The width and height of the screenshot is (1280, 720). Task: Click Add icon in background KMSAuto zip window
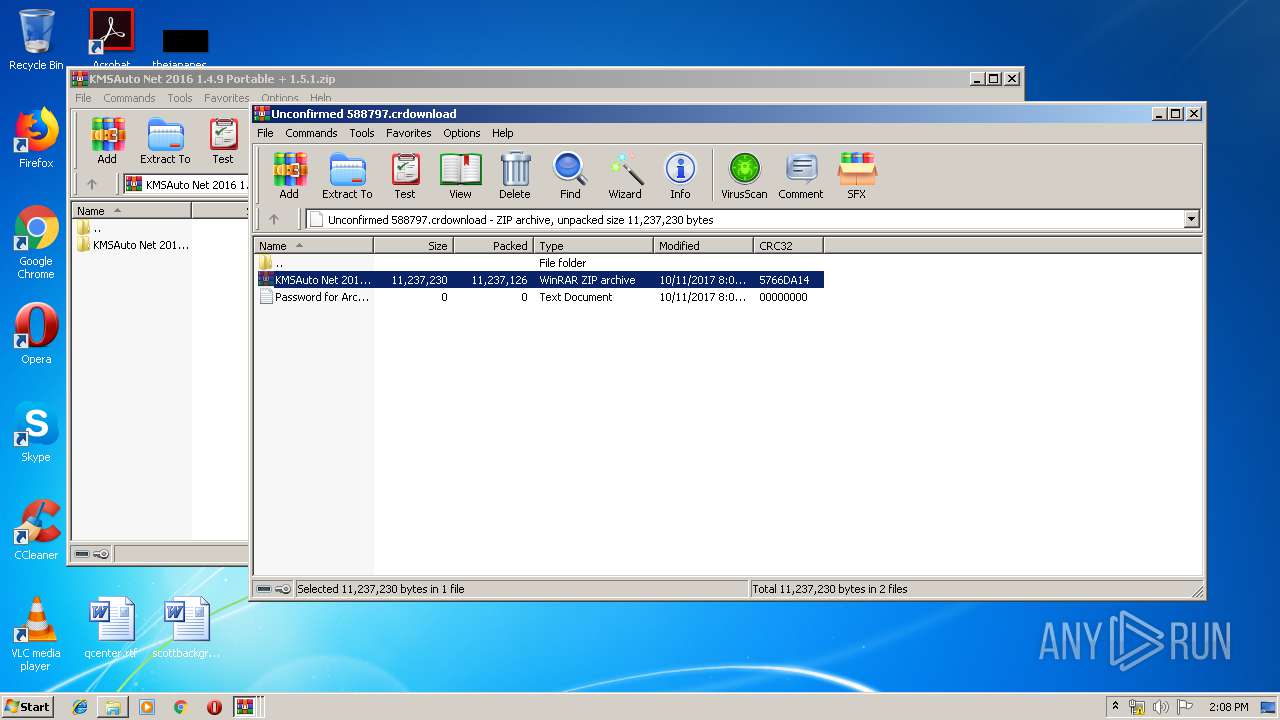107,141
